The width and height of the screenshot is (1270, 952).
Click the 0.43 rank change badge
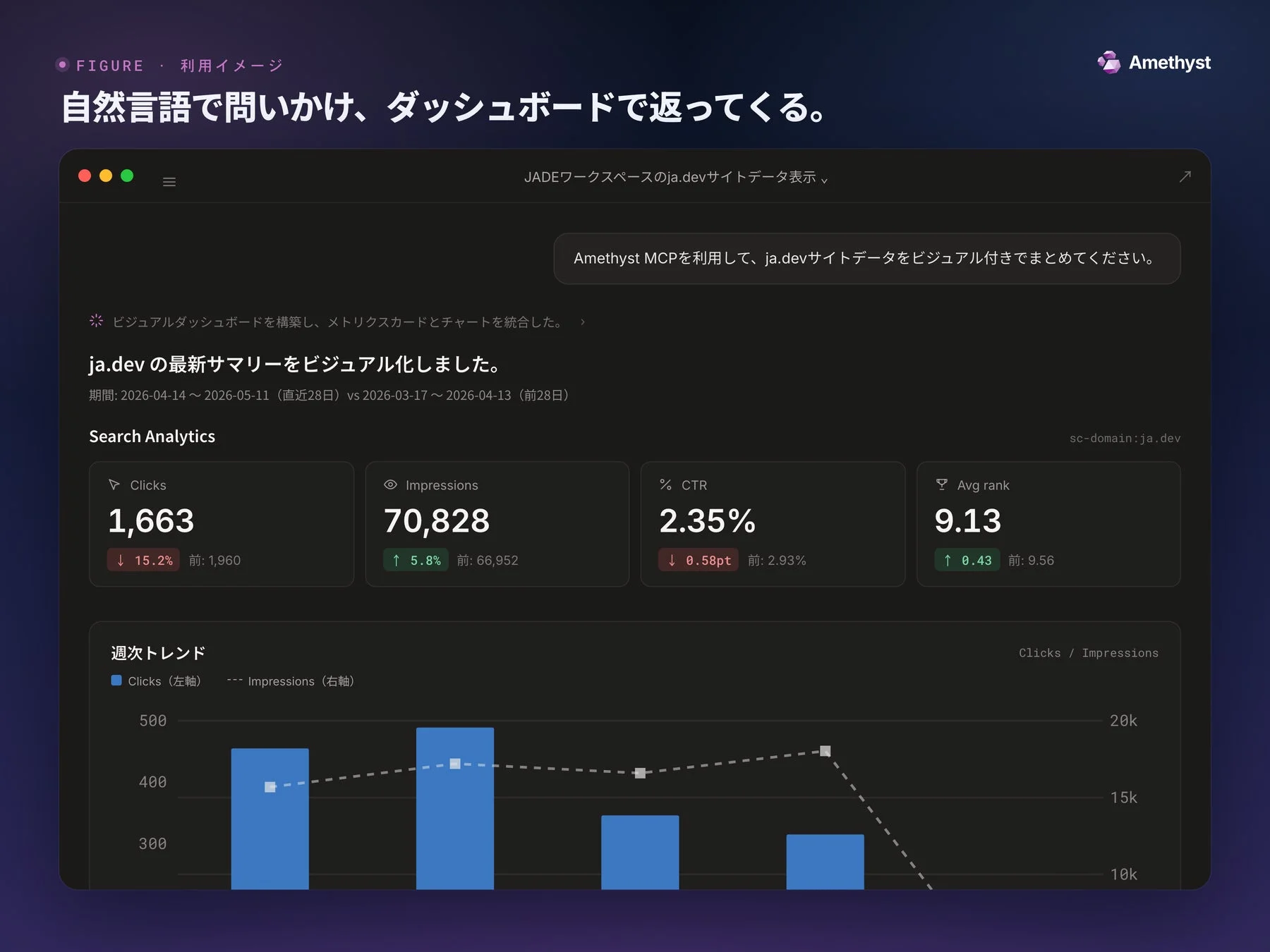[967, 560]
